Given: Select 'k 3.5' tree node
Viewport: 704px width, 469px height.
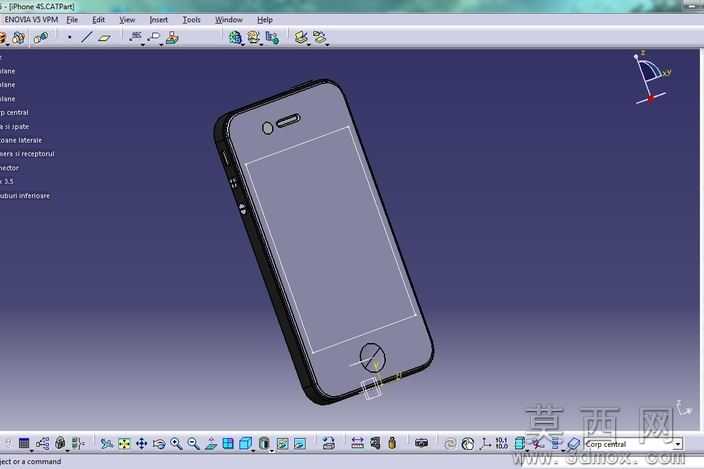Looking at the screenshot, I should tap(7, 181).
